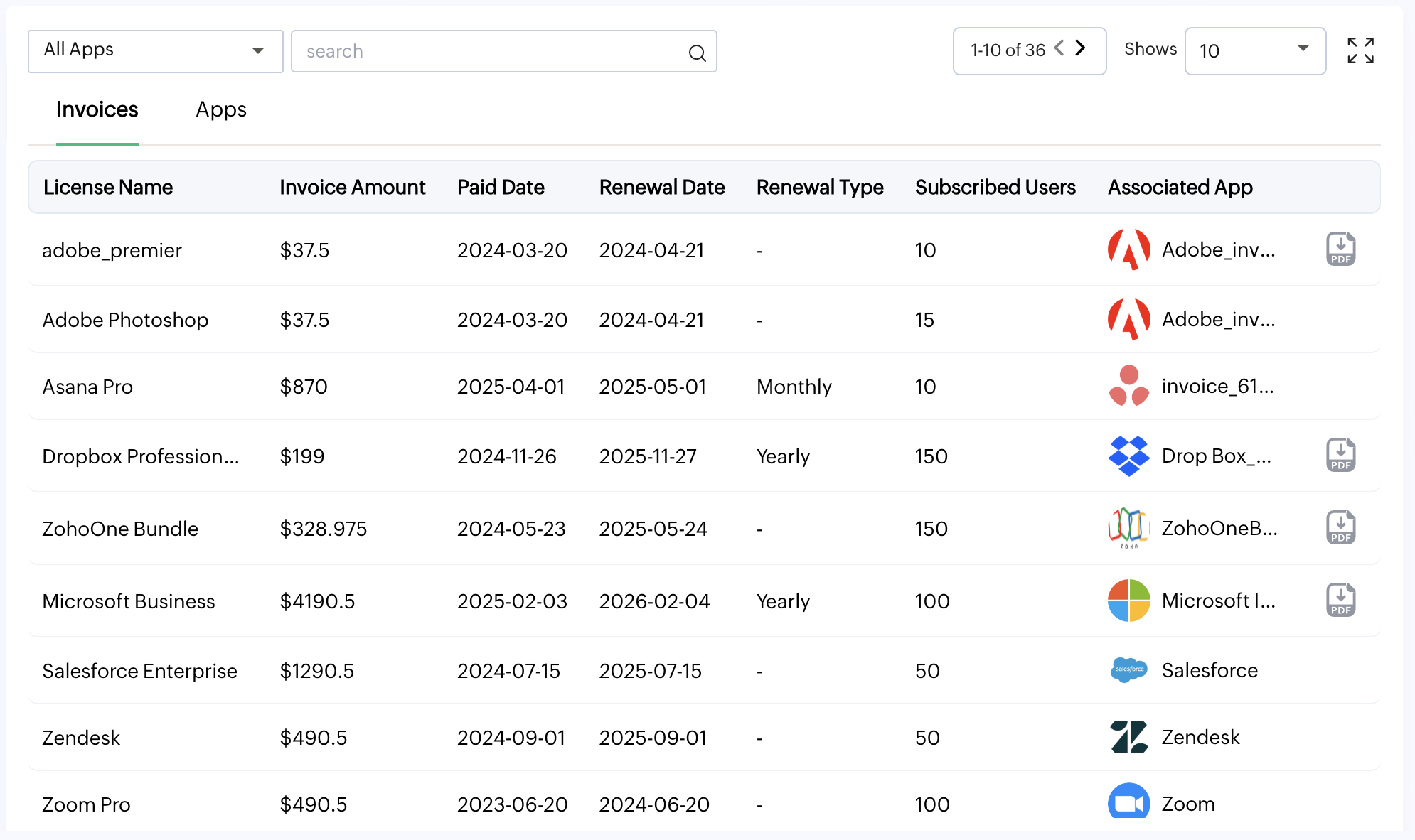Select the Invoices tab
Screen dimensions: 1415x840
pos(97,109)
